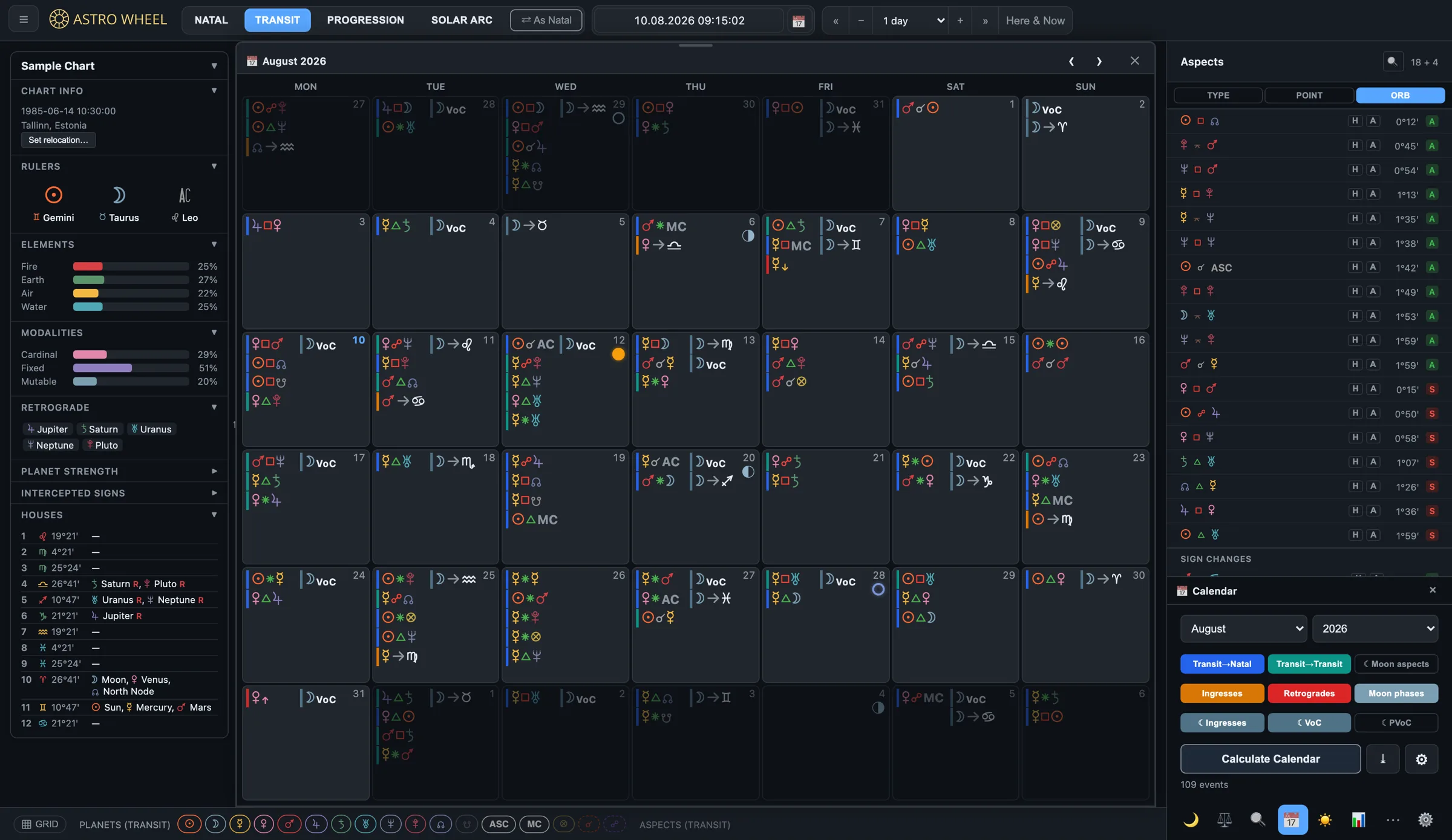The width and height of the screenshot is (1452, 840).
Task: Open the 2026 year dropdown
Action: coord(1375,628)
